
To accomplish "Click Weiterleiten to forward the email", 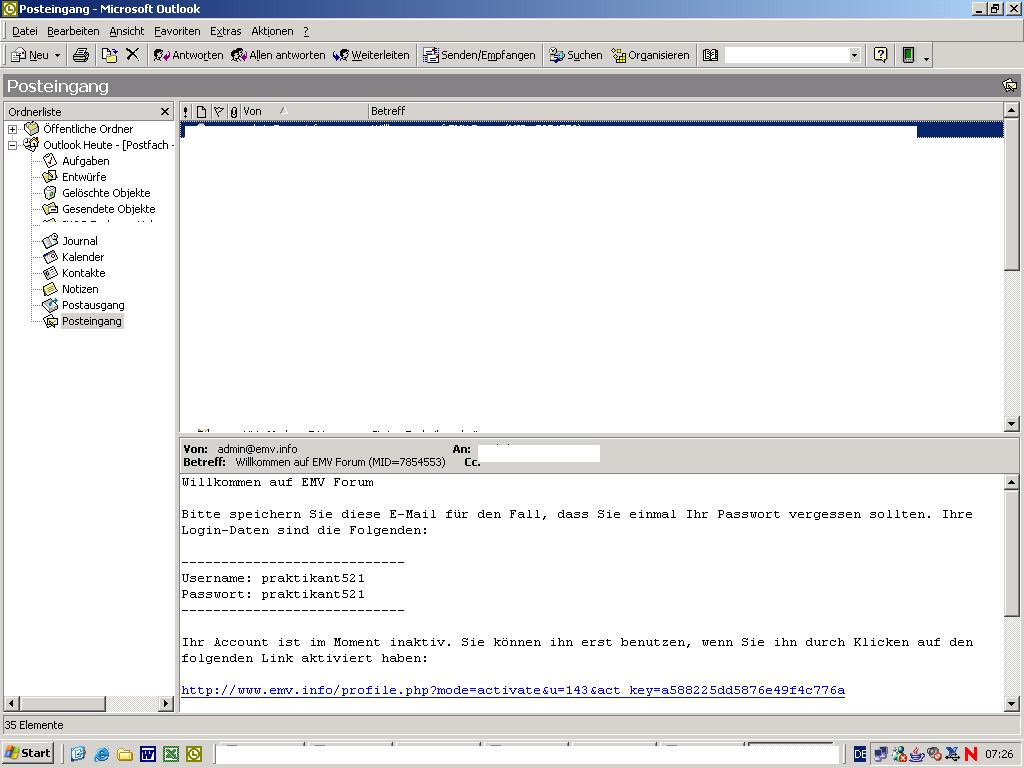I will pyautogui.click(x=371, y=56).
